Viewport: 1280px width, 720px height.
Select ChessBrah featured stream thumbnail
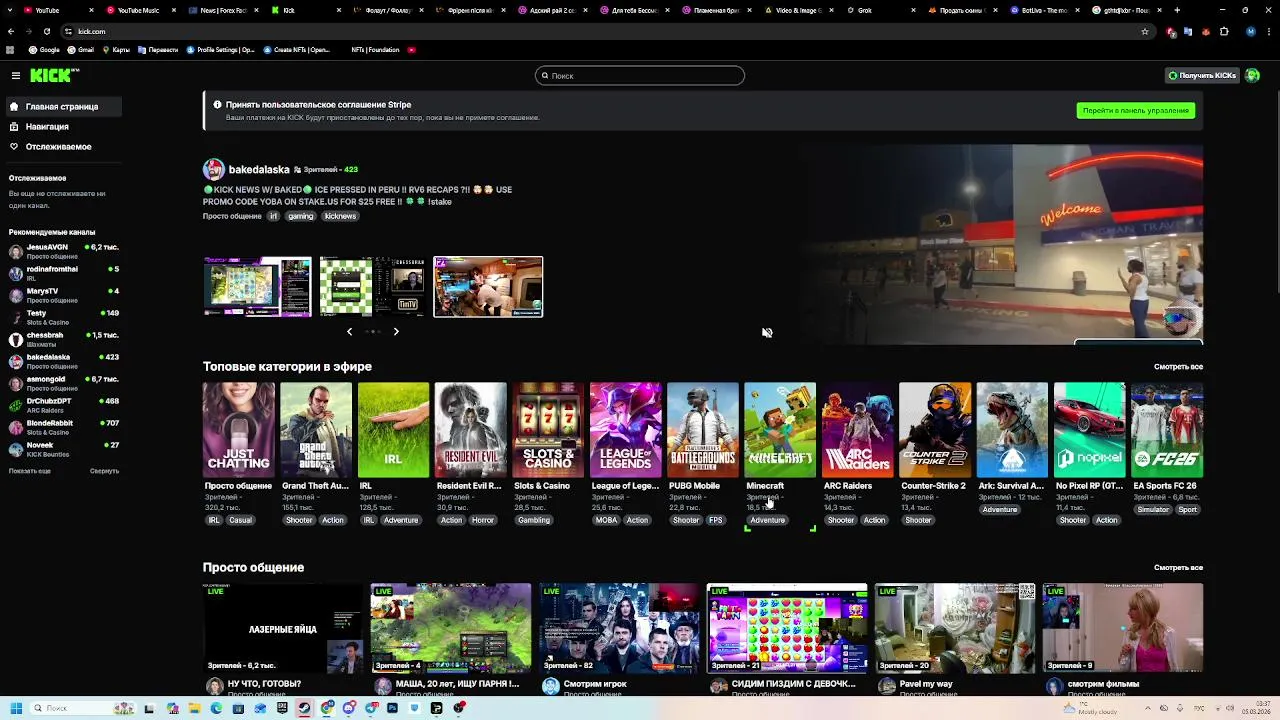pyautogui.click(x=372, y=287)
